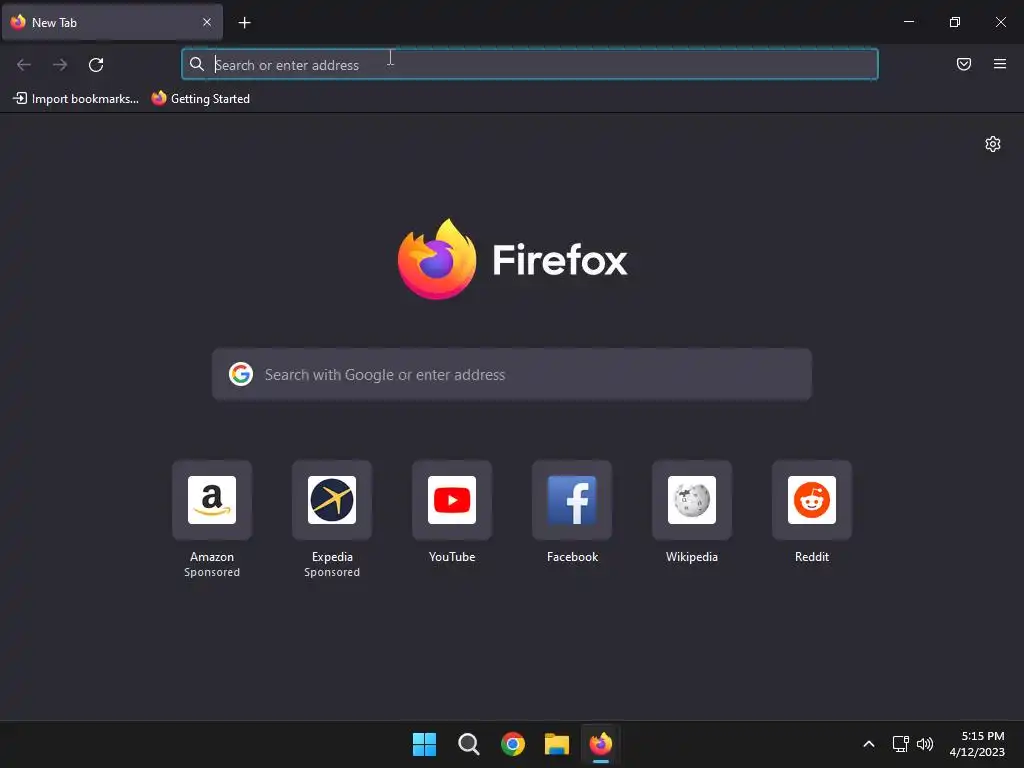The image size is (1024, 768).
Task: Open volume control in system tray
Action: tap(925, 744)
